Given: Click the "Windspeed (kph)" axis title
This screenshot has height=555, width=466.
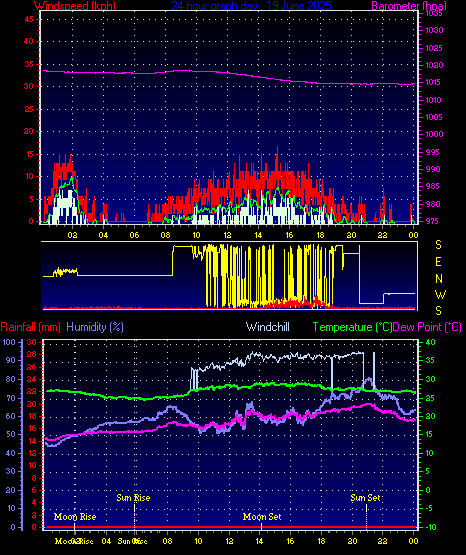Looking at the screenshot, I should click(75, 5).
